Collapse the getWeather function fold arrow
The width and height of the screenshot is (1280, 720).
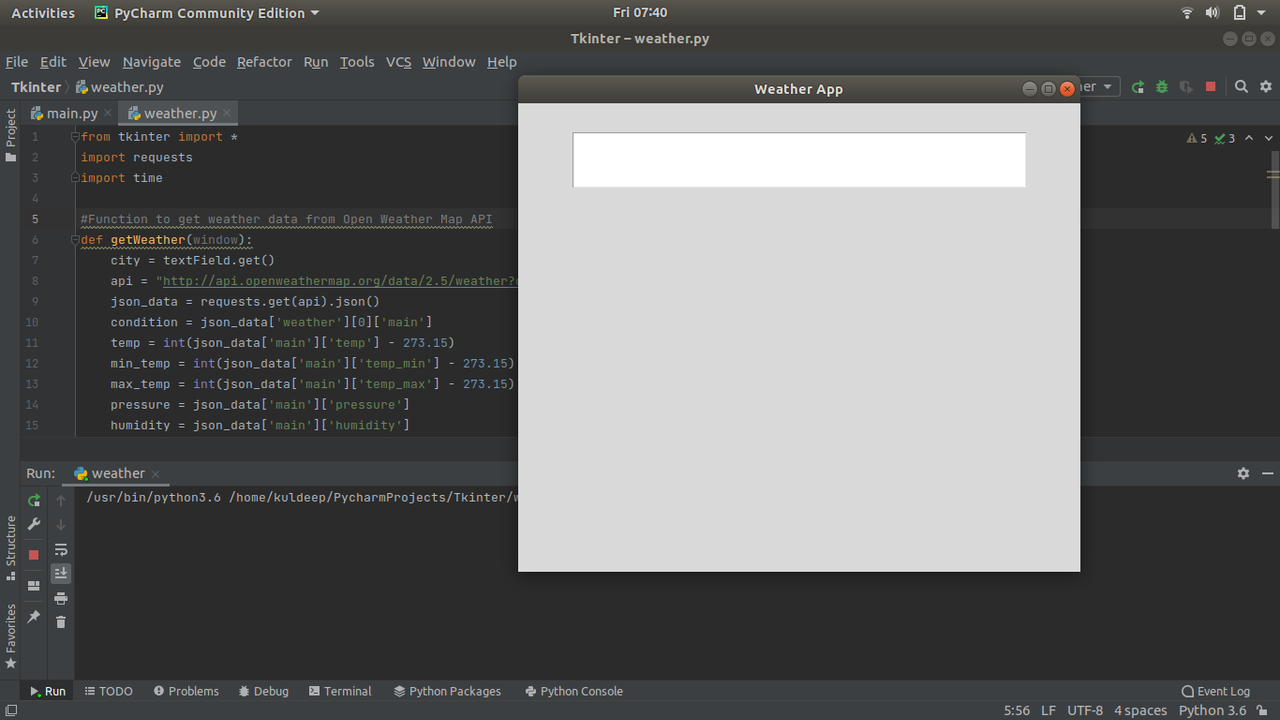(75, 240)
